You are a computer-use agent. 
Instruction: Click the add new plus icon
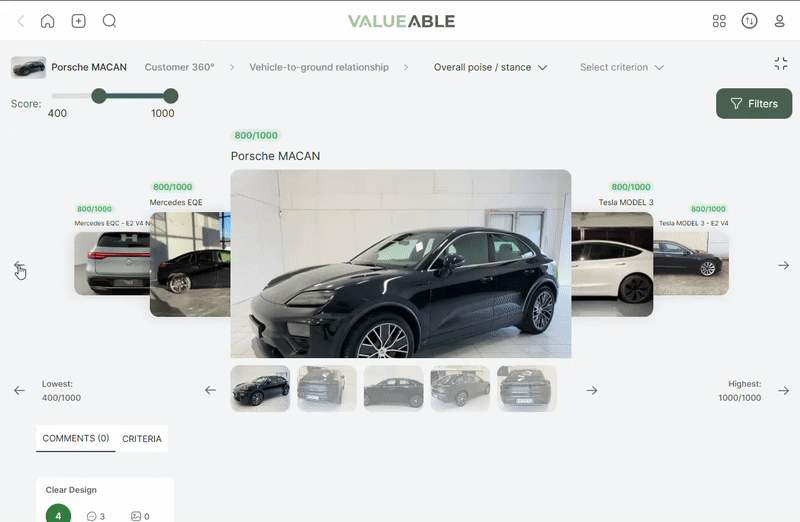[x=79, y=21]
